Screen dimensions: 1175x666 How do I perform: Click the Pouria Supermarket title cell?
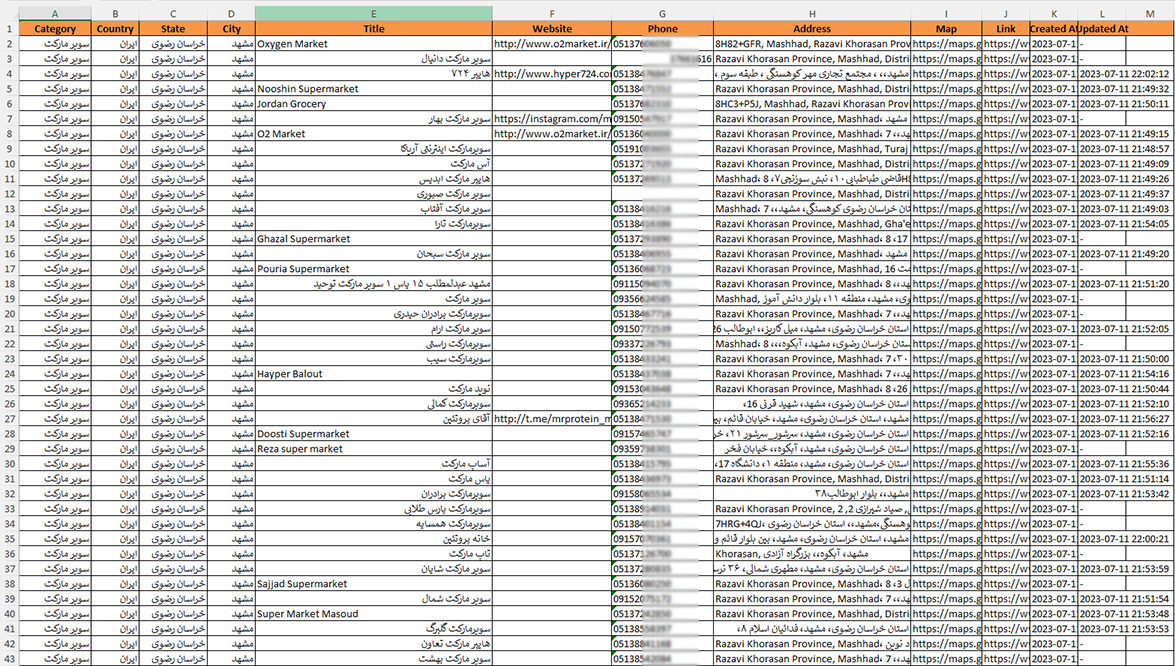point(374,268)
